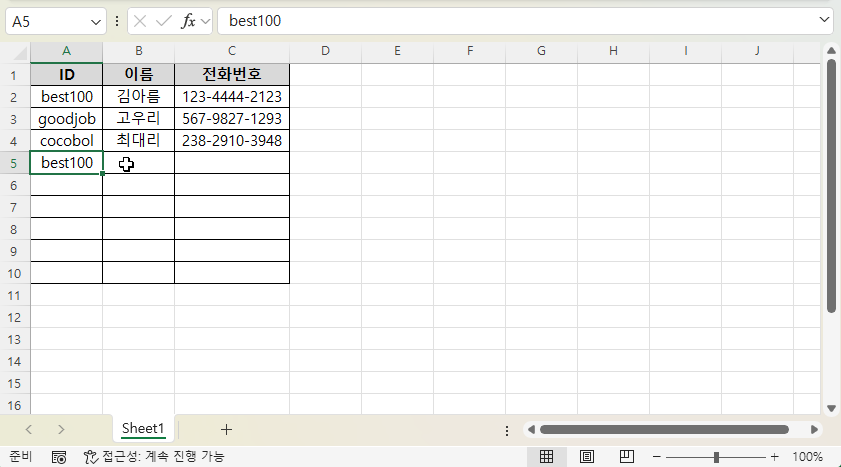This screenshot has width=841, height=467.
Task: Expand the fx function dropdown arrow
Action: [x=205, y=21]
